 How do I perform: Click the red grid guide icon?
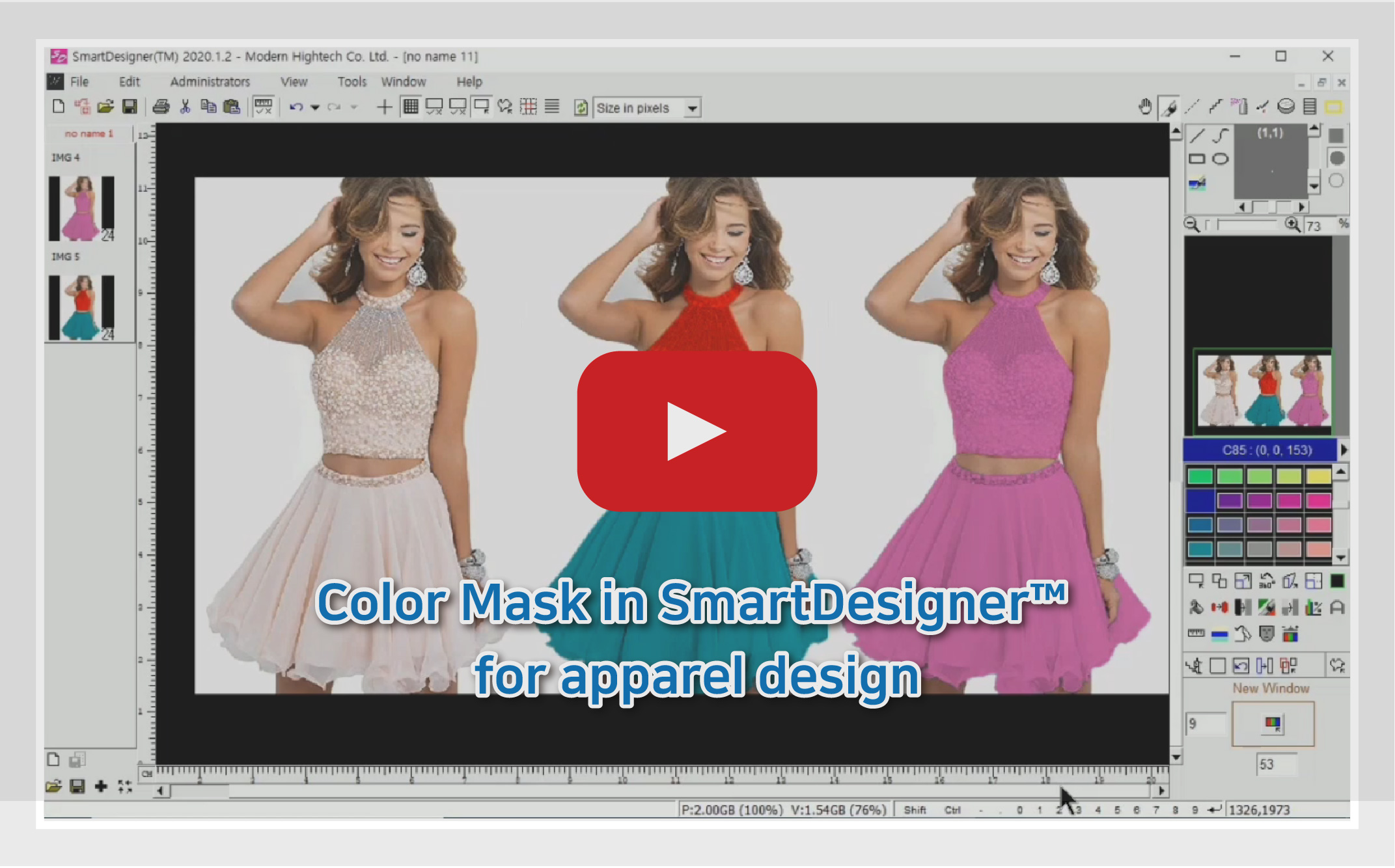[x=528, y=107]
